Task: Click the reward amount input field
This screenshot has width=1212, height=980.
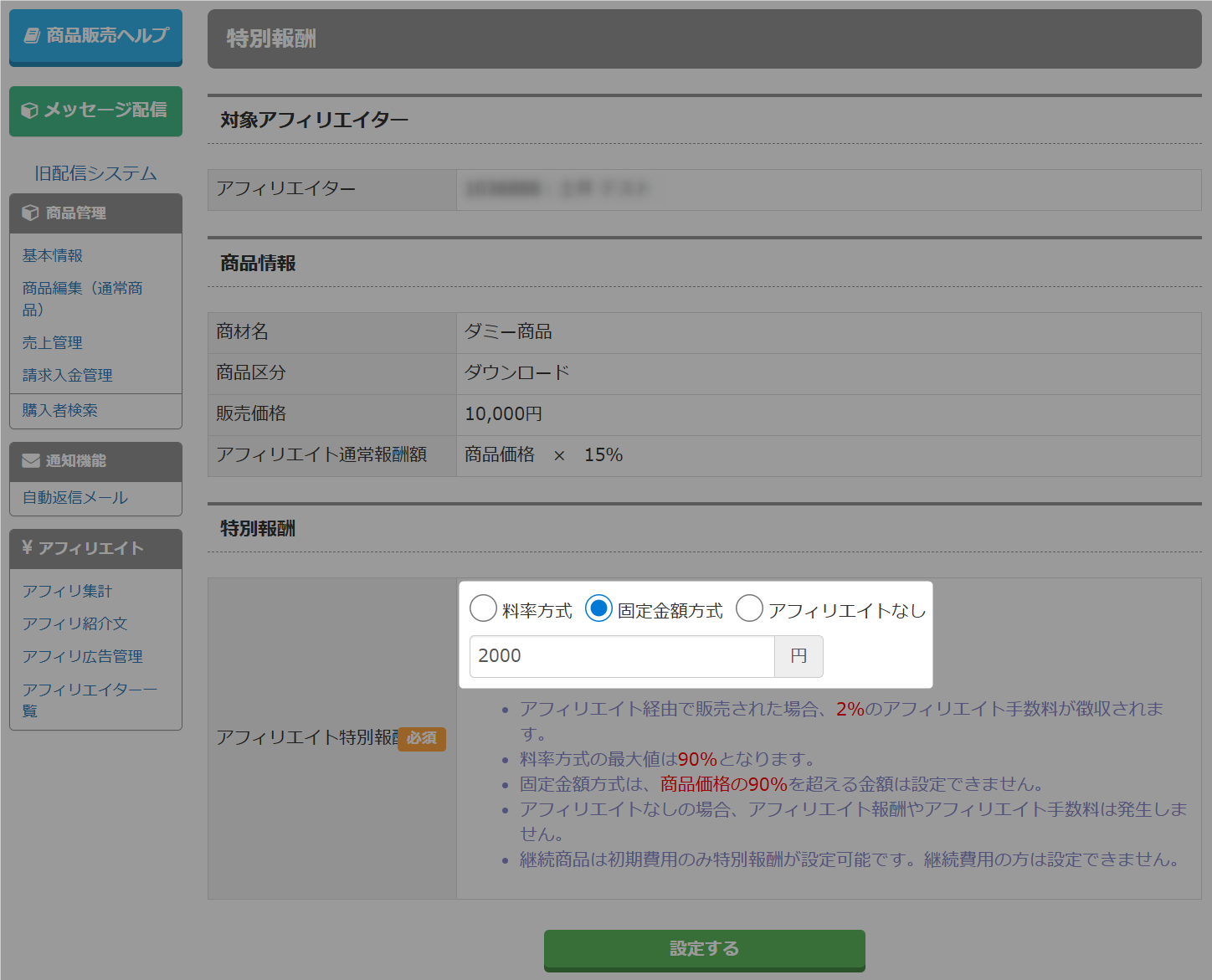Action: click(x=621, y=656)
